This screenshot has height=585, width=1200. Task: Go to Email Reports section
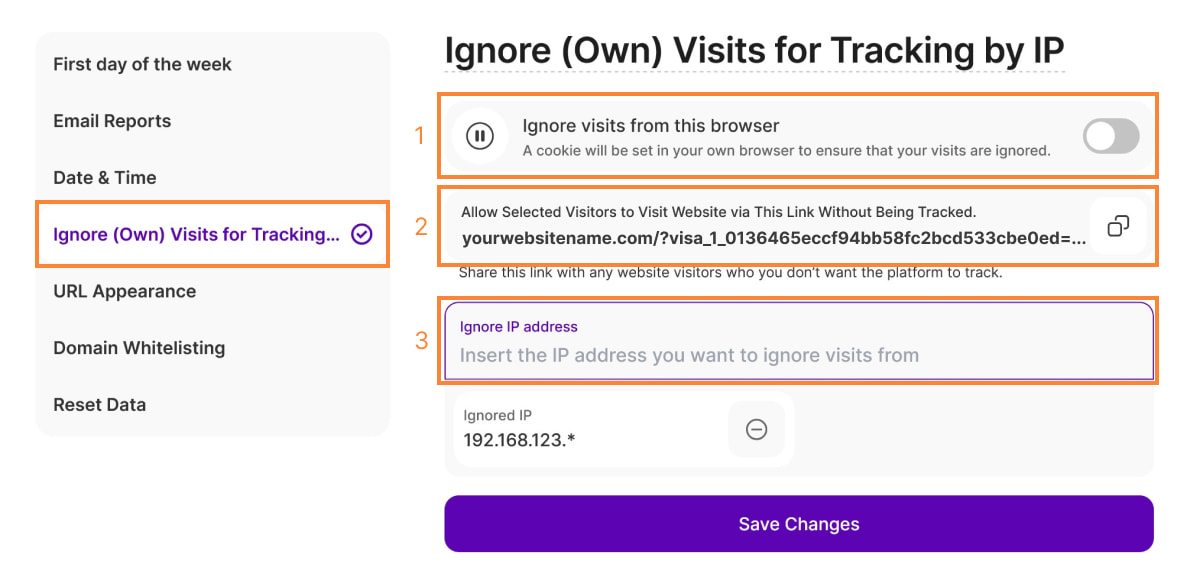click(x=112, y=121)
